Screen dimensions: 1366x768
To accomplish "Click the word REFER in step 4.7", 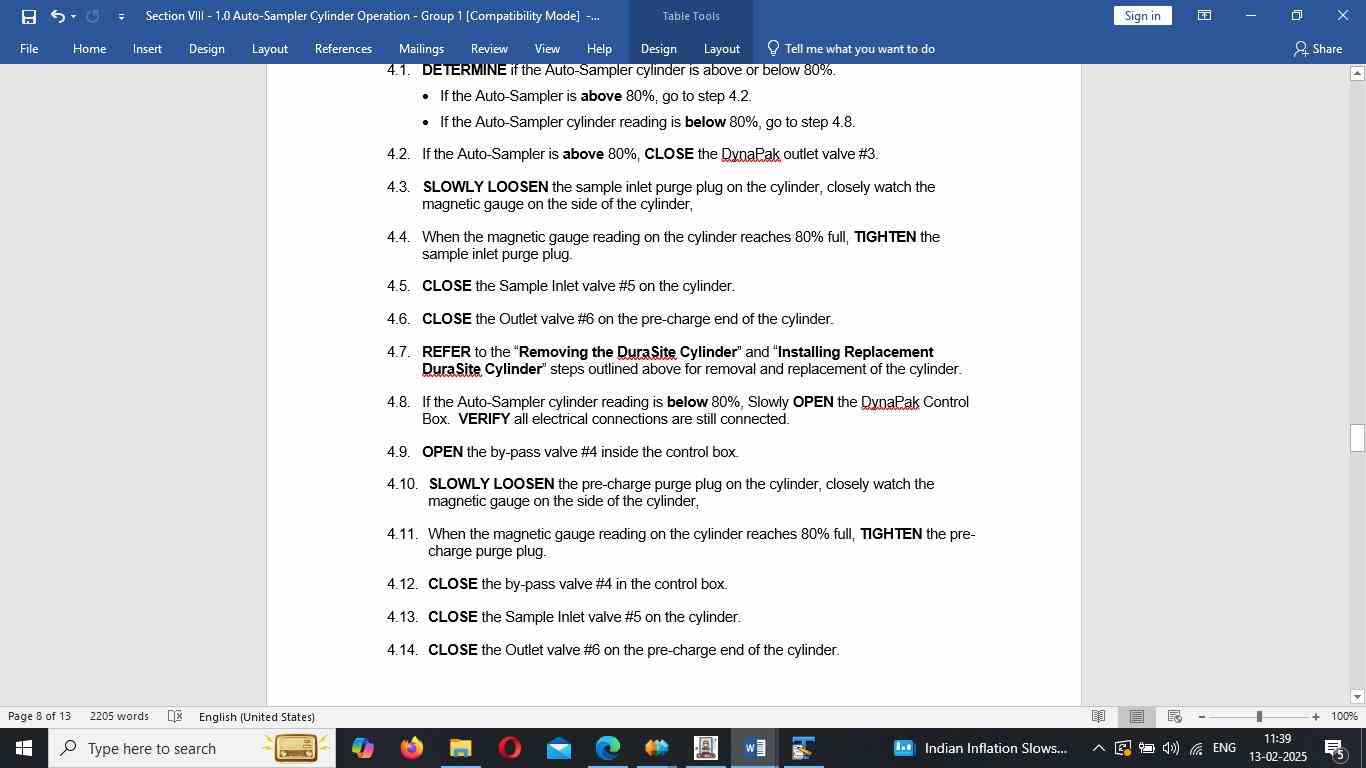I will (446, 352).
